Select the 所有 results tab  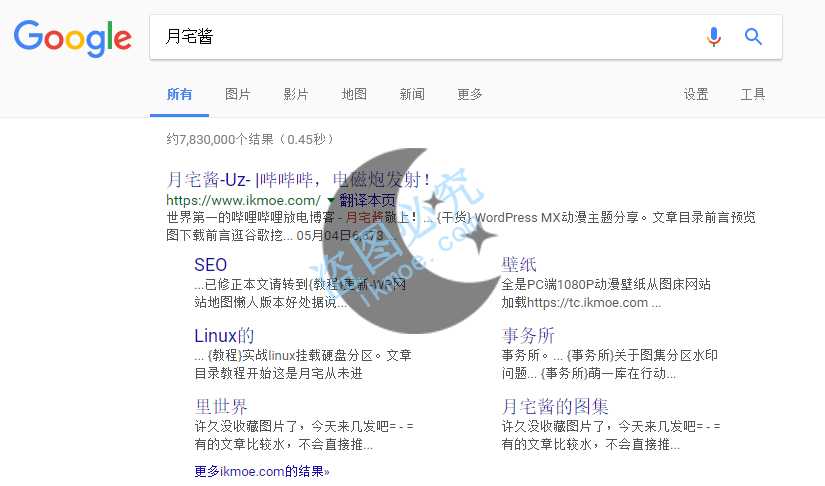tap(179, 94)
